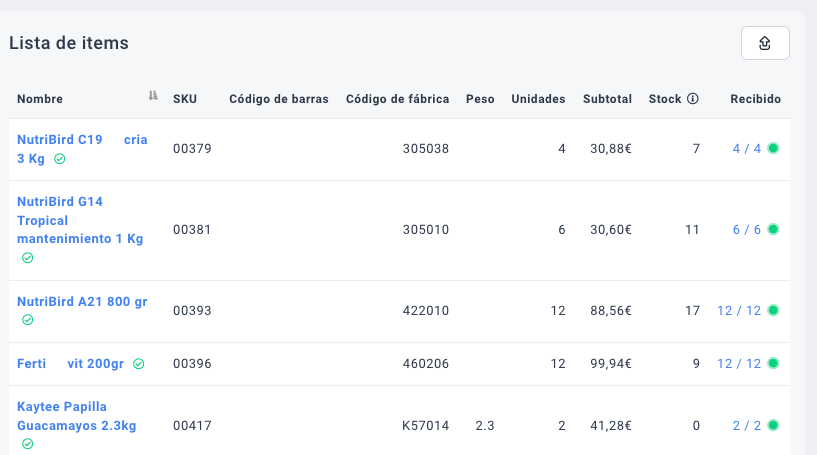Open NutriBird A21 800 gr item
817x455 pixels.
[82, 302]
